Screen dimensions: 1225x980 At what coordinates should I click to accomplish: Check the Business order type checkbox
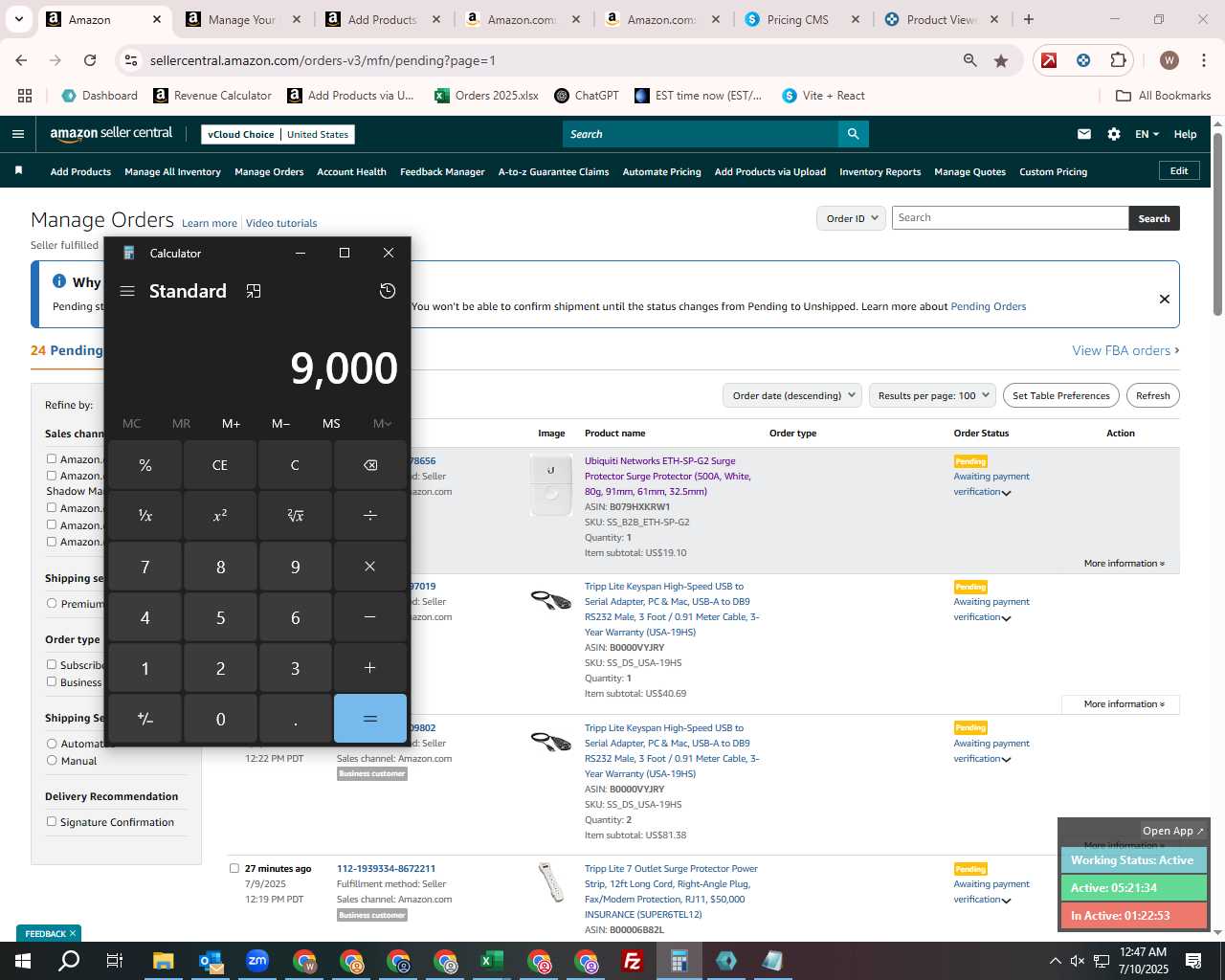click(x=52, y=681)
